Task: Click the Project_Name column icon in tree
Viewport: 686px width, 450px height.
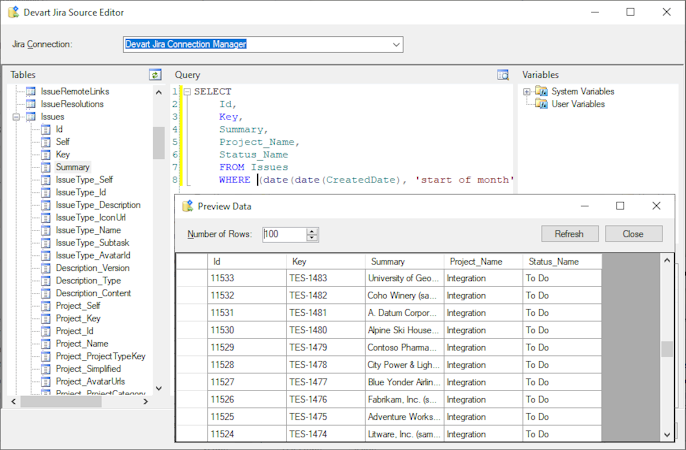Action: (46, 344)
